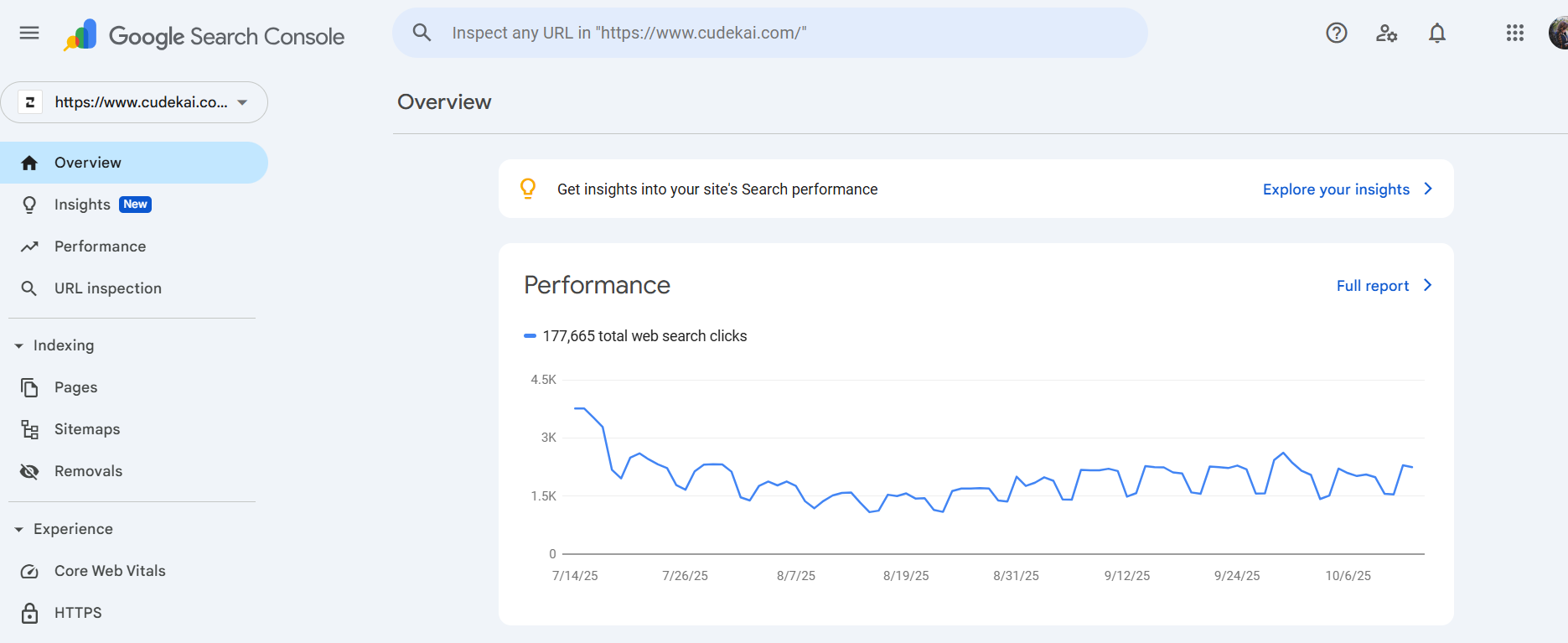The image size is (1568, 643).
Task: Open Removals under Indexing
Action: coord(134,471)
